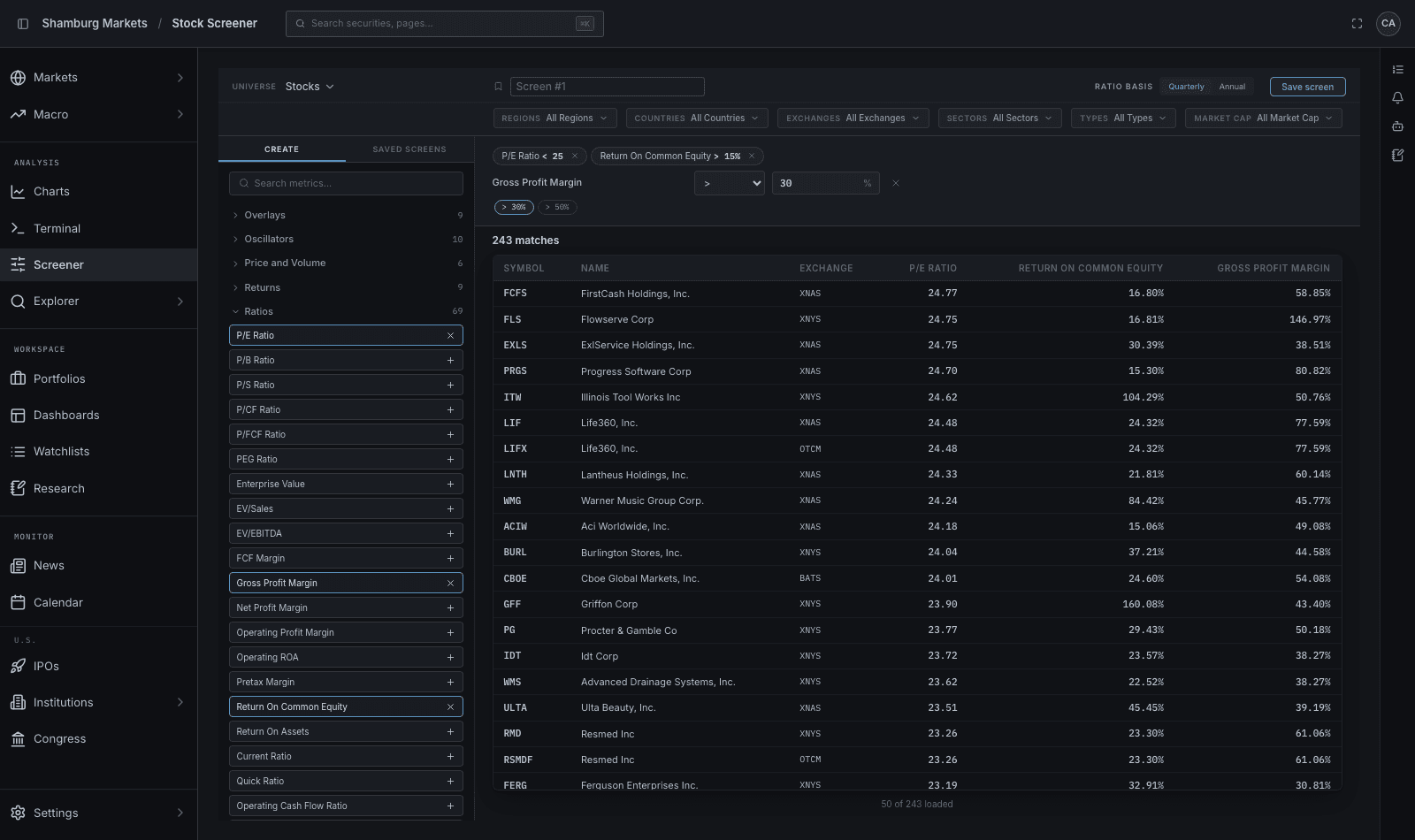The width and height of the screenshot is (1415, 840).
Task: Switch ratio basis to Quarterly
Action: pyautogui.click(x=1186, y=87)
